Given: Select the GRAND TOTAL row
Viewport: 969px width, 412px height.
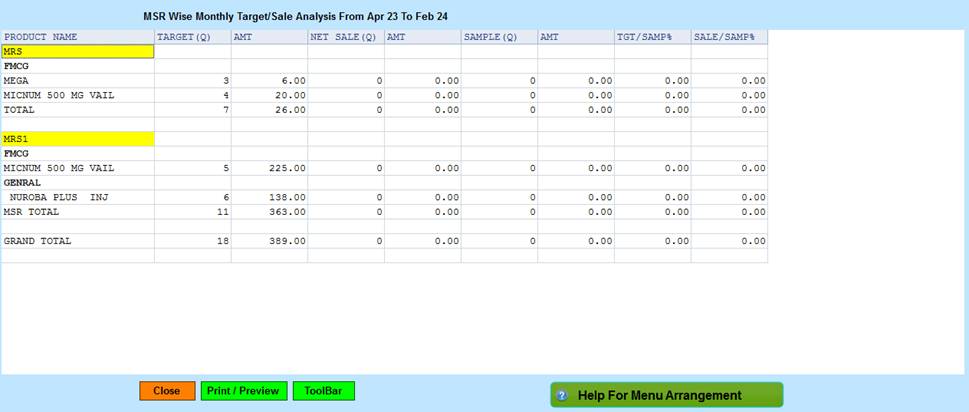Looking at the screenshot, I should click(x=38, y=241).
